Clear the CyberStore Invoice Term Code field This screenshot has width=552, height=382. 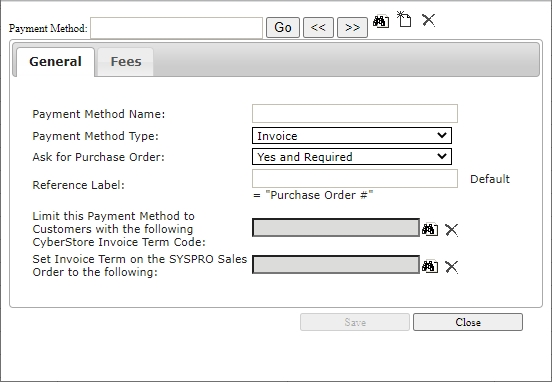point(451,230)
